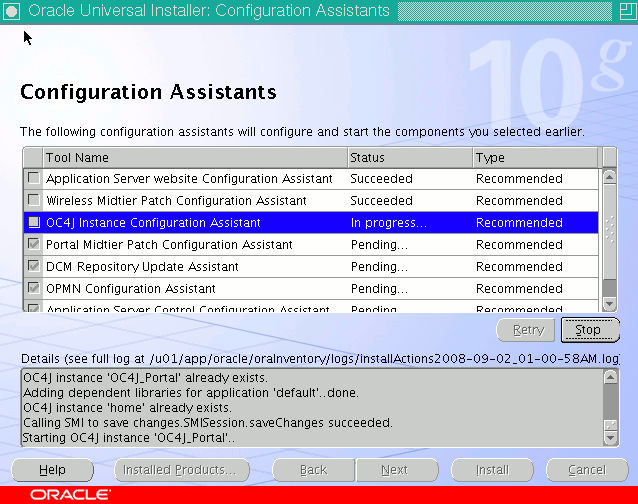Click the Retry button
The width and height of the screenshot is (638, 504).
click(526, 330)
